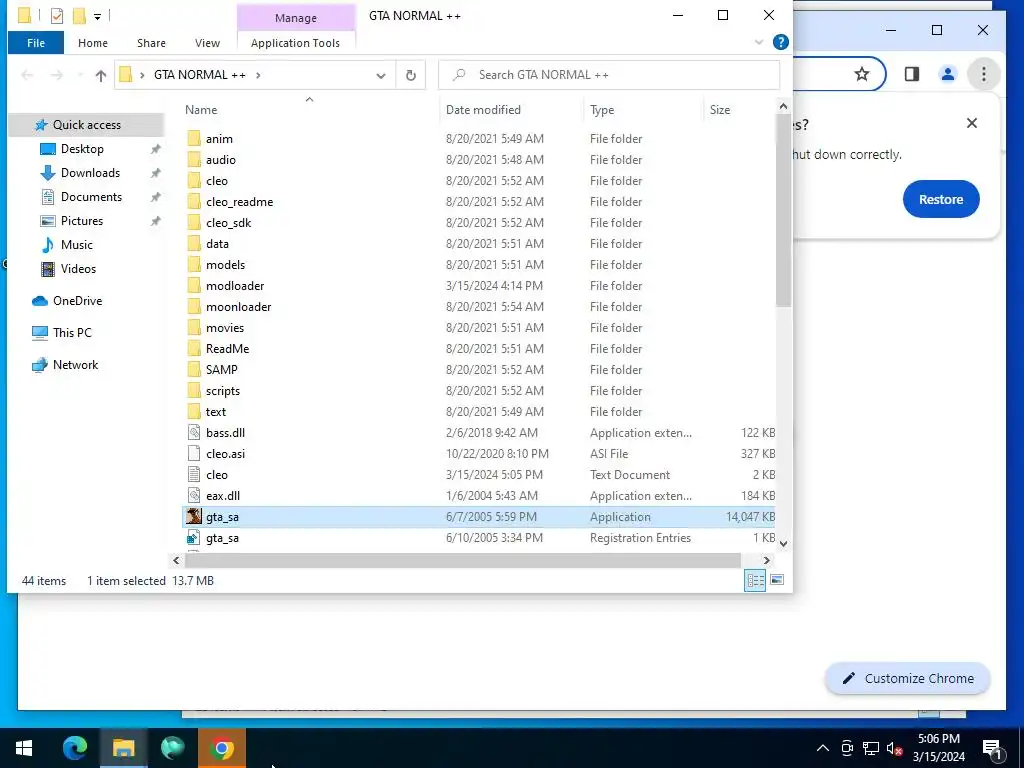Refresh the GTA NORMAL ++ folder

point(411,75)
